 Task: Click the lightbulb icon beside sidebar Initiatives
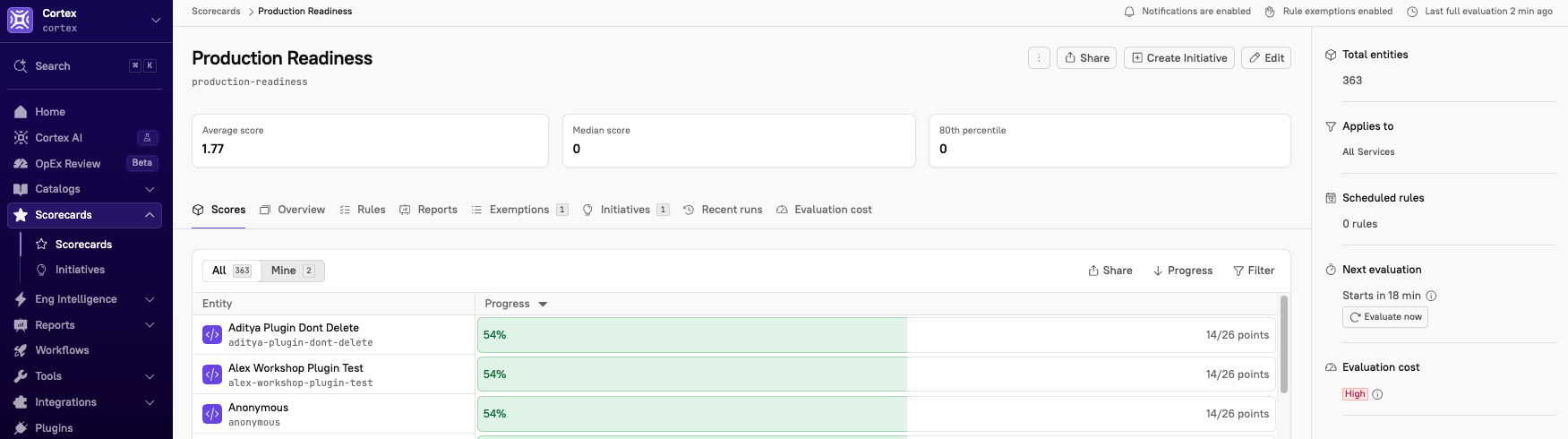click(41, 270)
